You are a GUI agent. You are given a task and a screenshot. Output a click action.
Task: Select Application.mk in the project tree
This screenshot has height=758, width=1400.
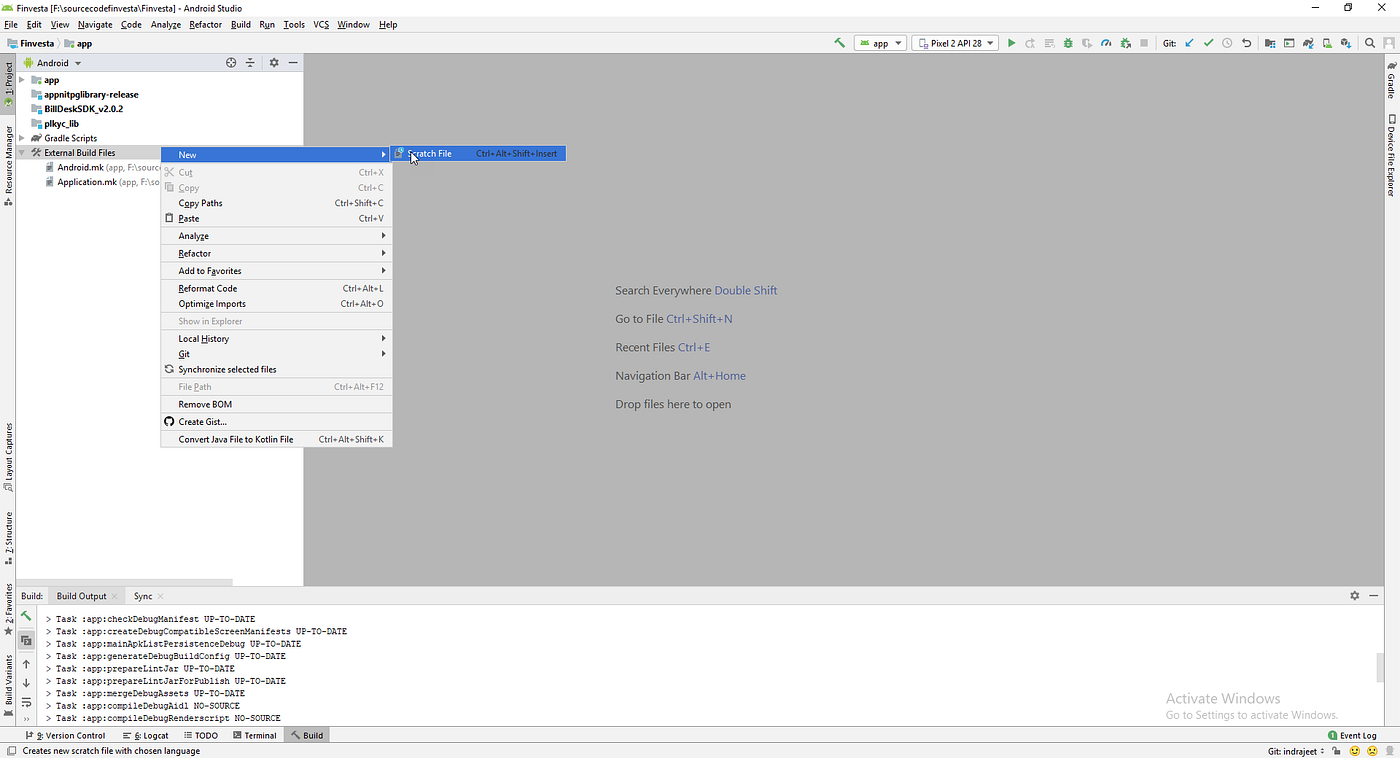(88, 181)
